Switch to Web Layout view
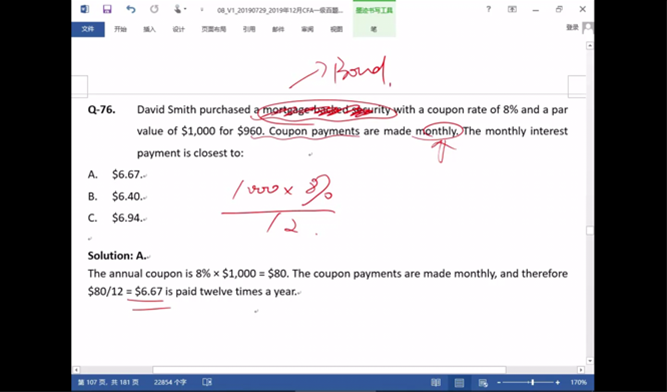Image resolution: width=667 pixels, height=392 pixels. point(483,383)
